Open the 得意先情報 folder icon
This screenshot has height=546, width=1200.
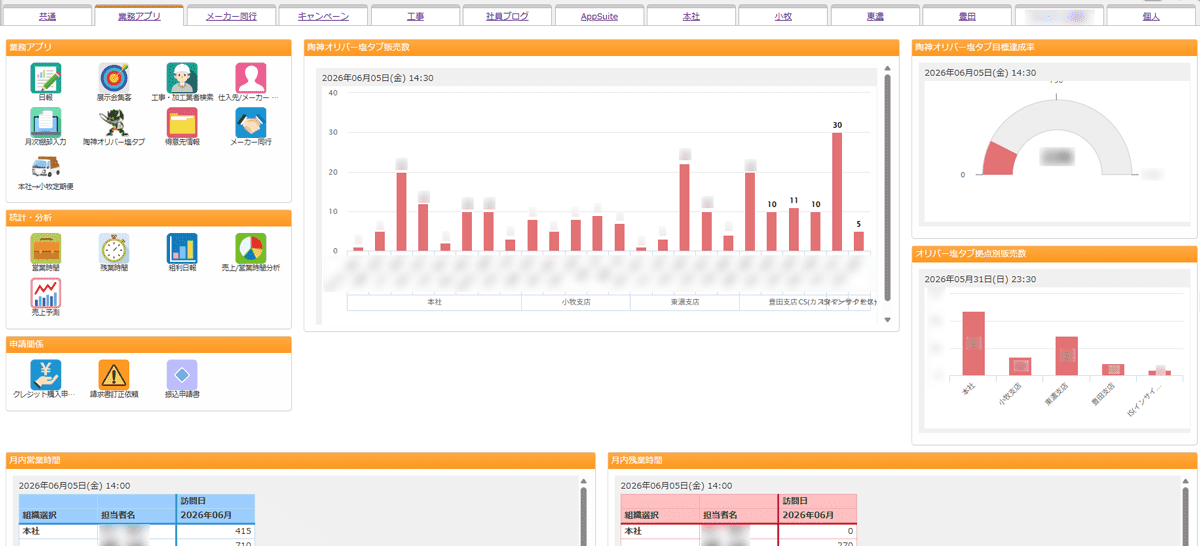click(182, 122)
